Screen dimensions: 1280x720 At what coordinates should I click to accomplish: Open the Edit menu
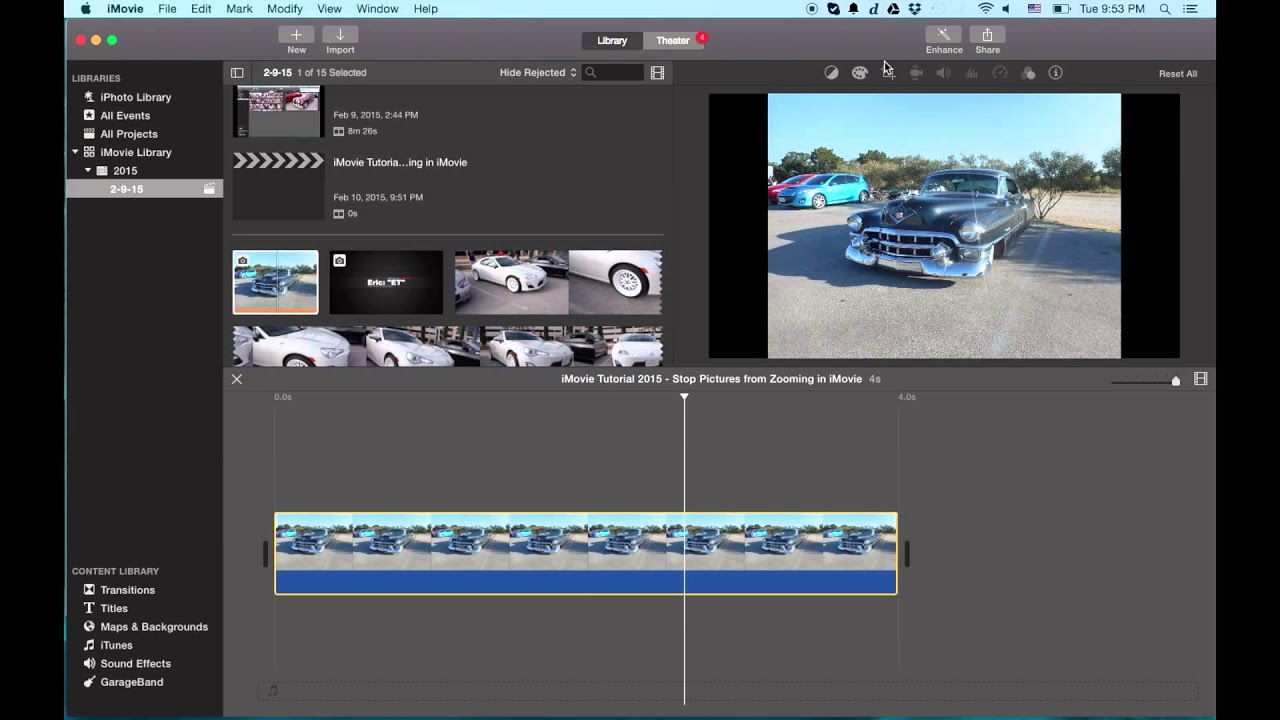201,9
